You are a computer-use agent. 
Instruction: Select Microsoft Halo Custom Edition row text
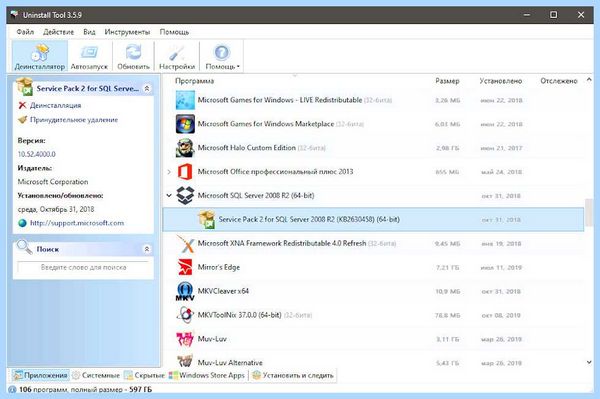pos(247,148)
